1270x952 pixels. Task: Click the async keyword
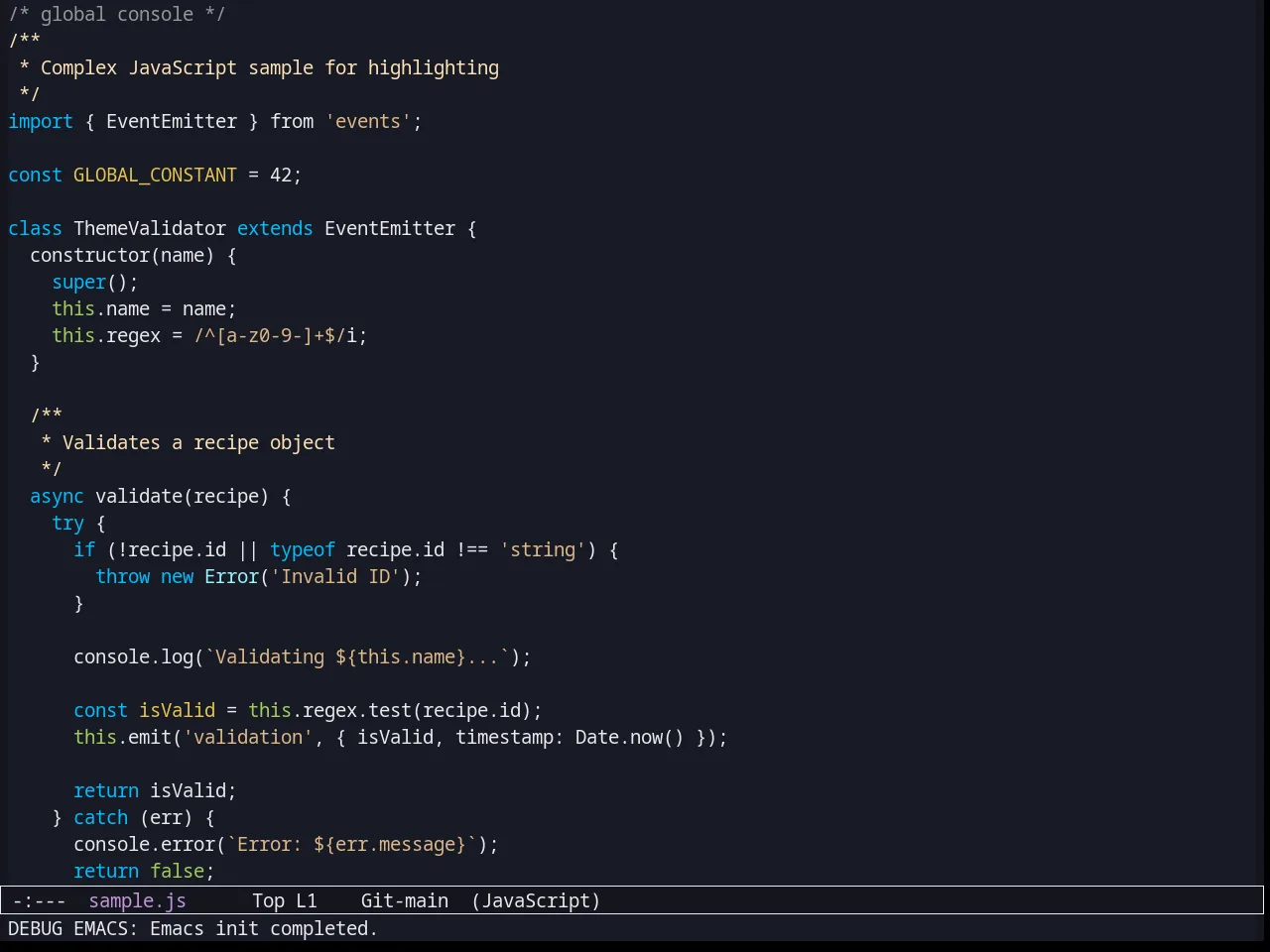click(57, 496)
